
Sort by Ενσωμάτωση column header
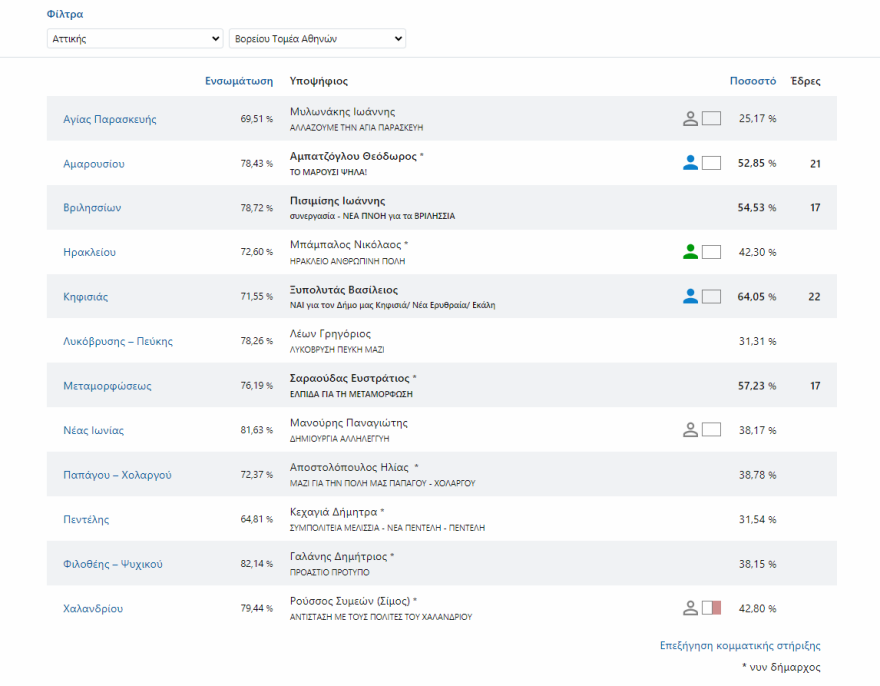point(239,81)
